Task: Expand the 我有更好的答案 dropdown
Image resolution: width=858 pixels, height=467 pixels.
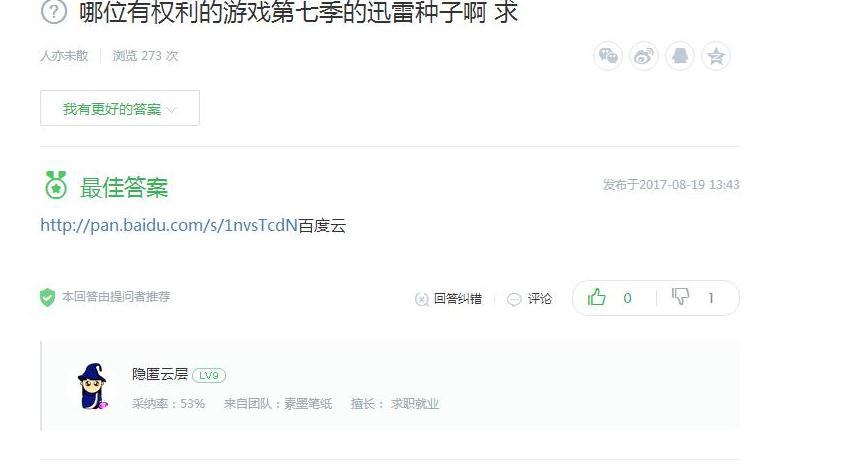Action: pyautogui.click(x=120, y=108)
